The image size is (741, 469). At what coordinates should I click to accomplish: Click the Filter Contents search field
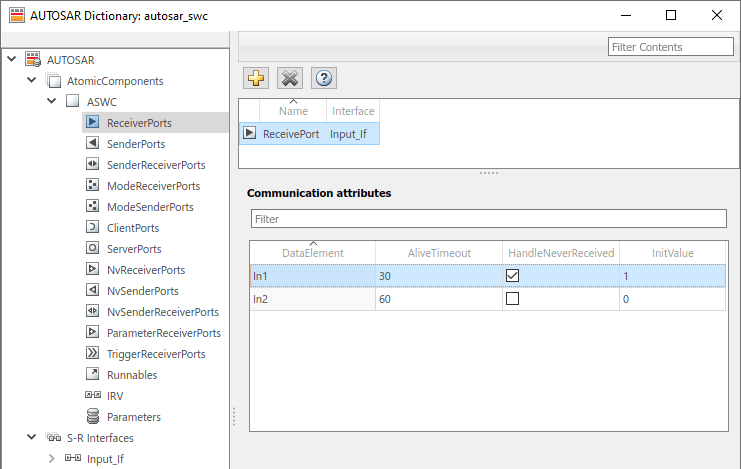[x=671, y=47]
